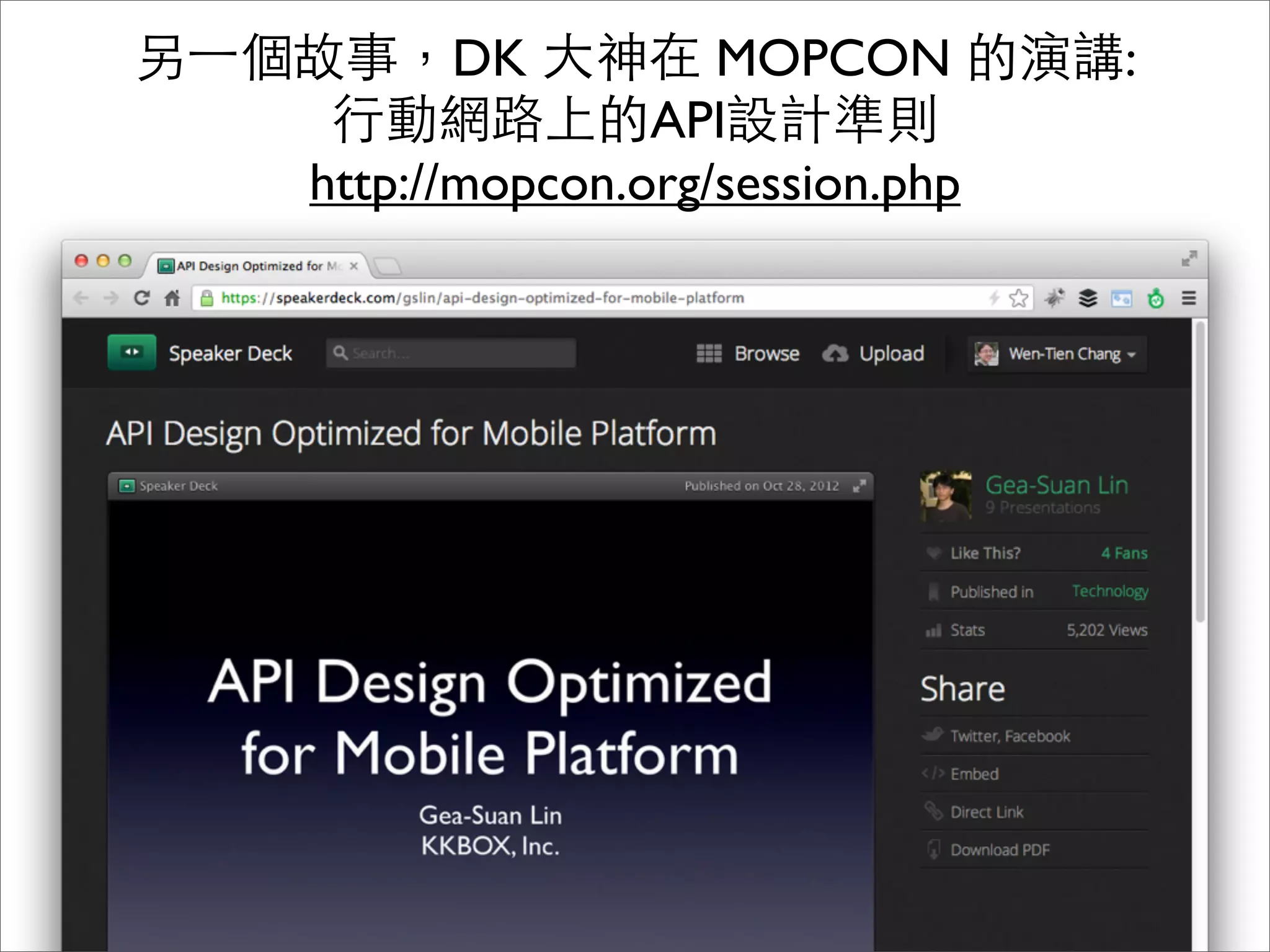Expand the Wen-Tien Chang account dropdown
The height and width of the screenshot is (952, 1270).
pos(1057,354)
